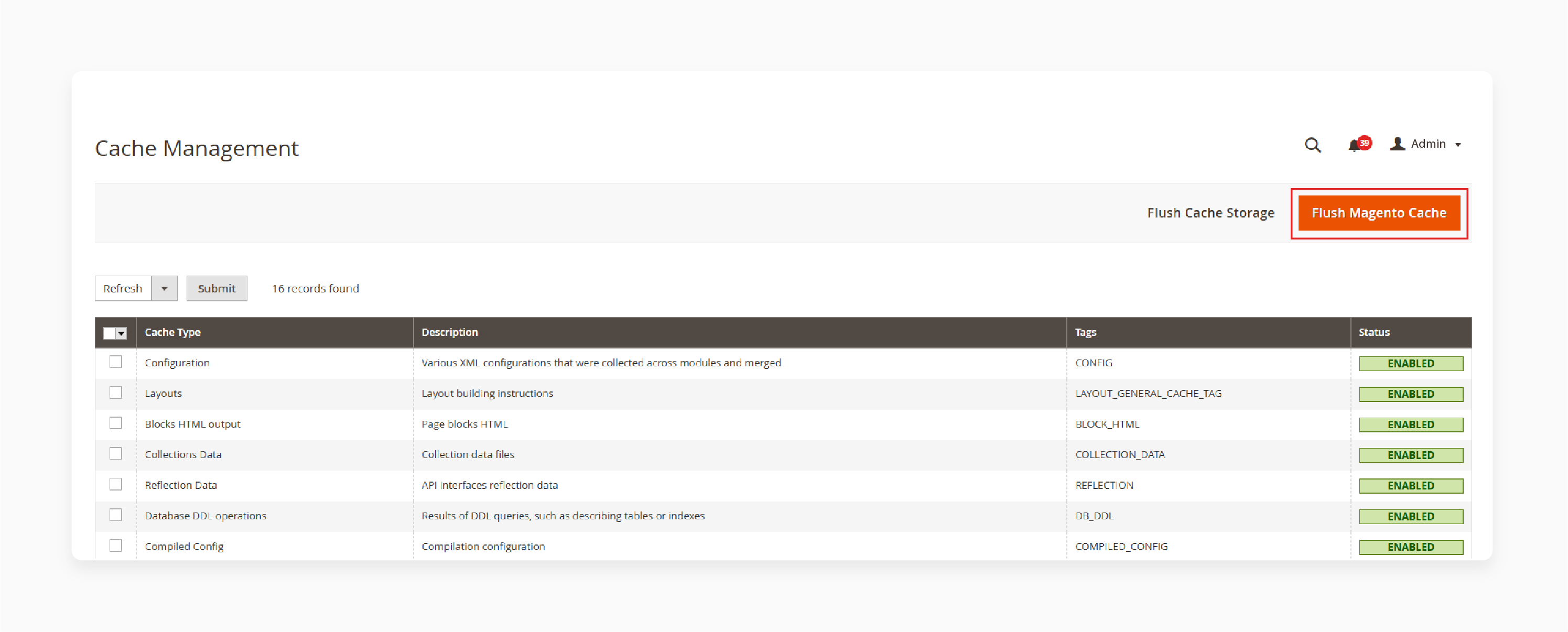The width and height of the screenshot is (1568, 632).
Task: Click Flush Magento Cache button
Action: tap(1379, 213)
